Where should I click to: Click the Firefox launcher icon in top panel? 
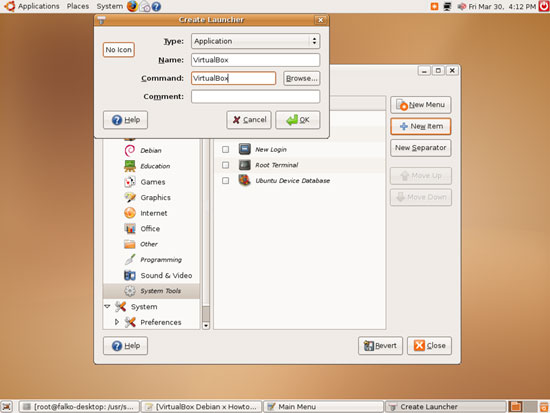(x=132, y=6)
